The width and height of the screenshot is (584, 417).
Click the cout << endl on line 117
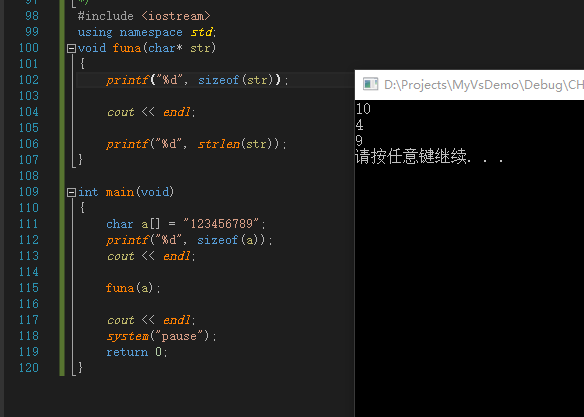151,320
